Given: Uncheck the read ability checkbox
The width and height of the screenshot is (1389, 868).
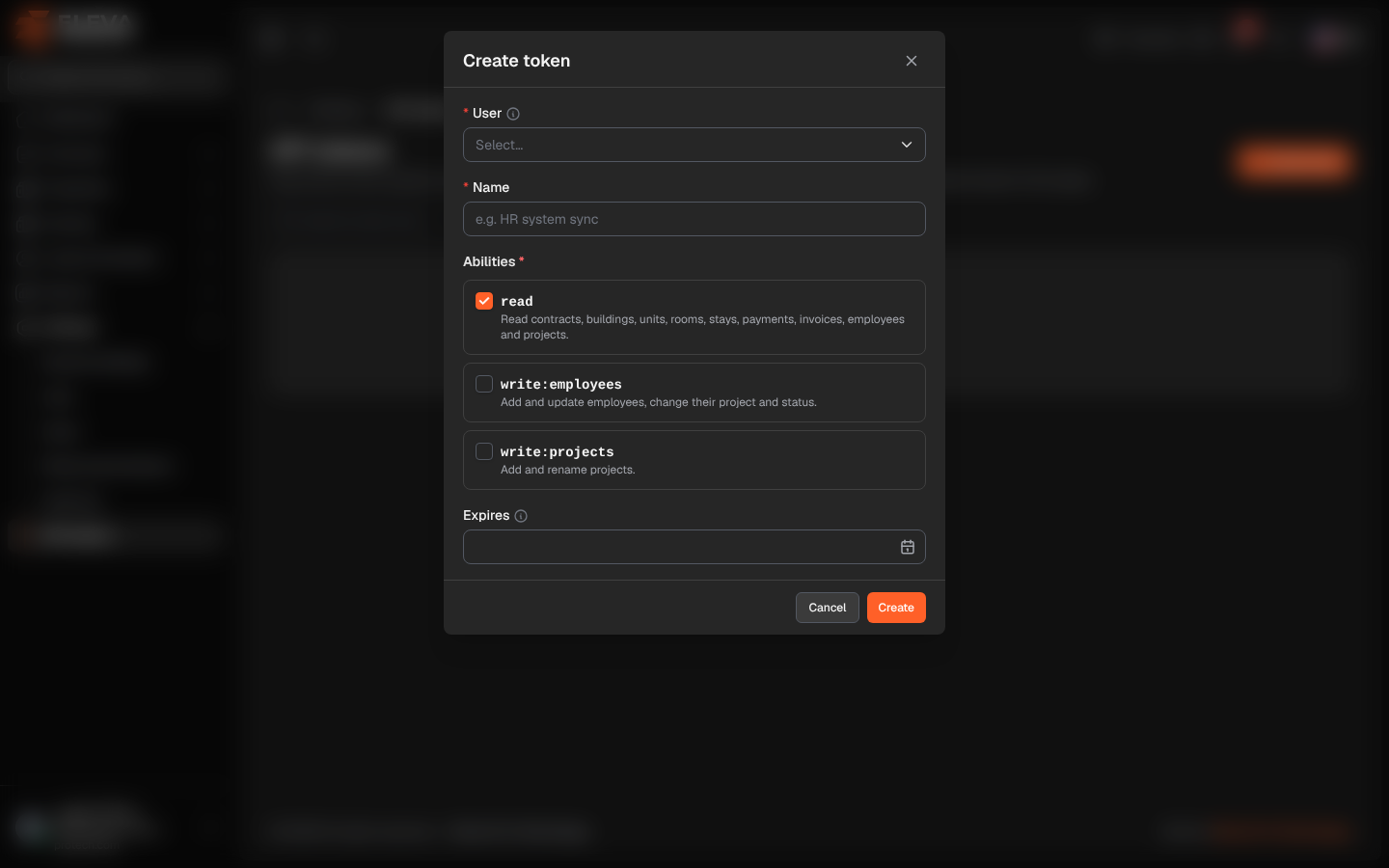Looking at the screenshot, I should tap(484, 301).
